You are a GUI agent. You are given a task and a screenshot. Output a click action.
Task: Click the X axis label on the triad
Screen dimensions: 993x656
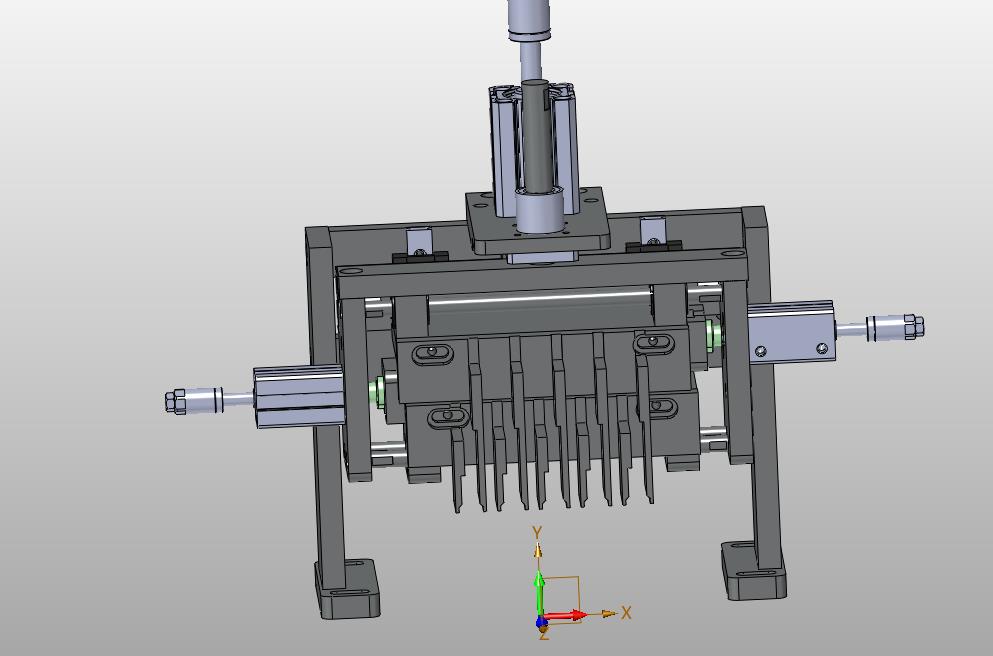[x=626, y=612]
